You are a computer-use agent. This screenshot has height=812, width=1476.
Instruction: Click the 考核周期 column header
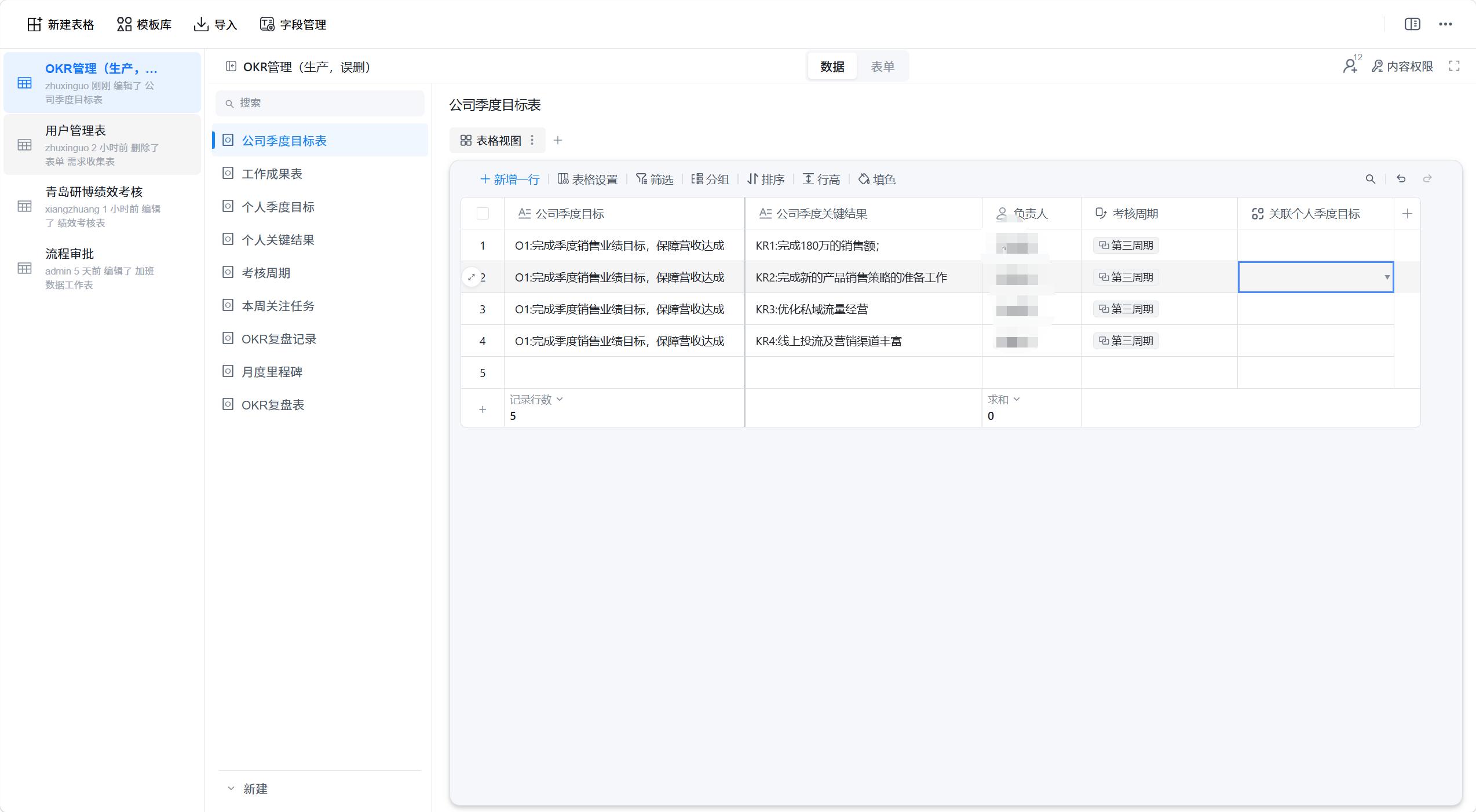(x=1159, y=214)
